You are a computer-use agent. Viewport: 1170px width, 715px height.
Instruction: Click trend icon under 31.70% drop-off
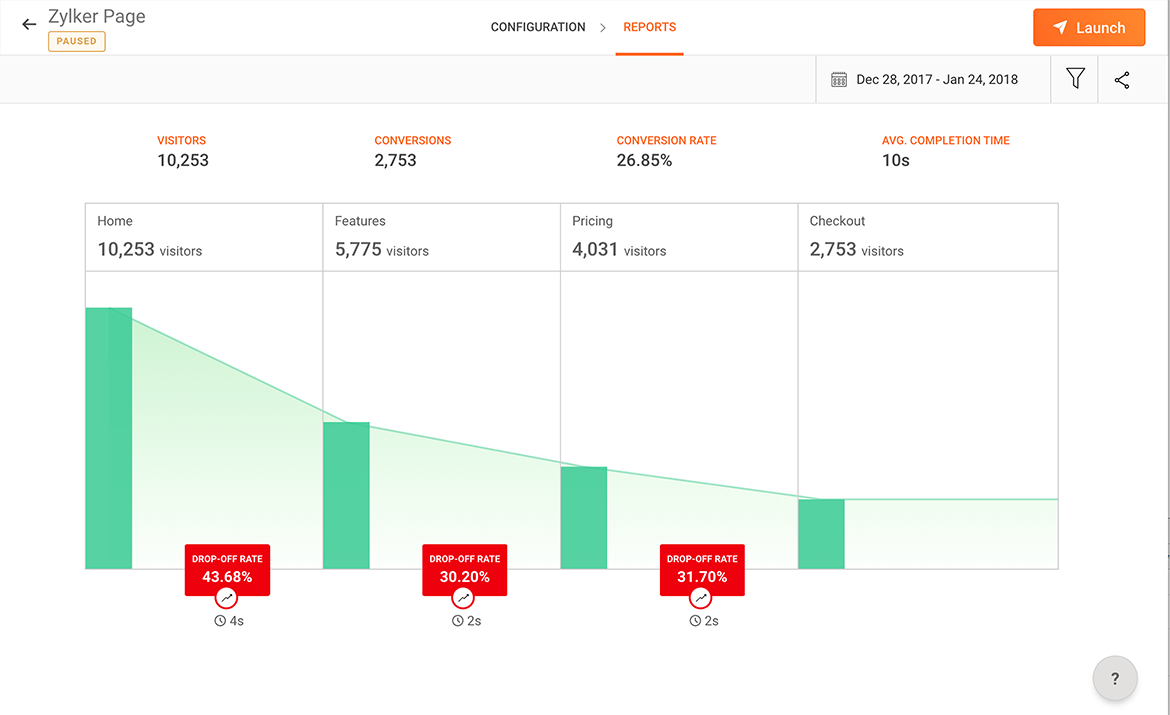(x=702, y=598)
